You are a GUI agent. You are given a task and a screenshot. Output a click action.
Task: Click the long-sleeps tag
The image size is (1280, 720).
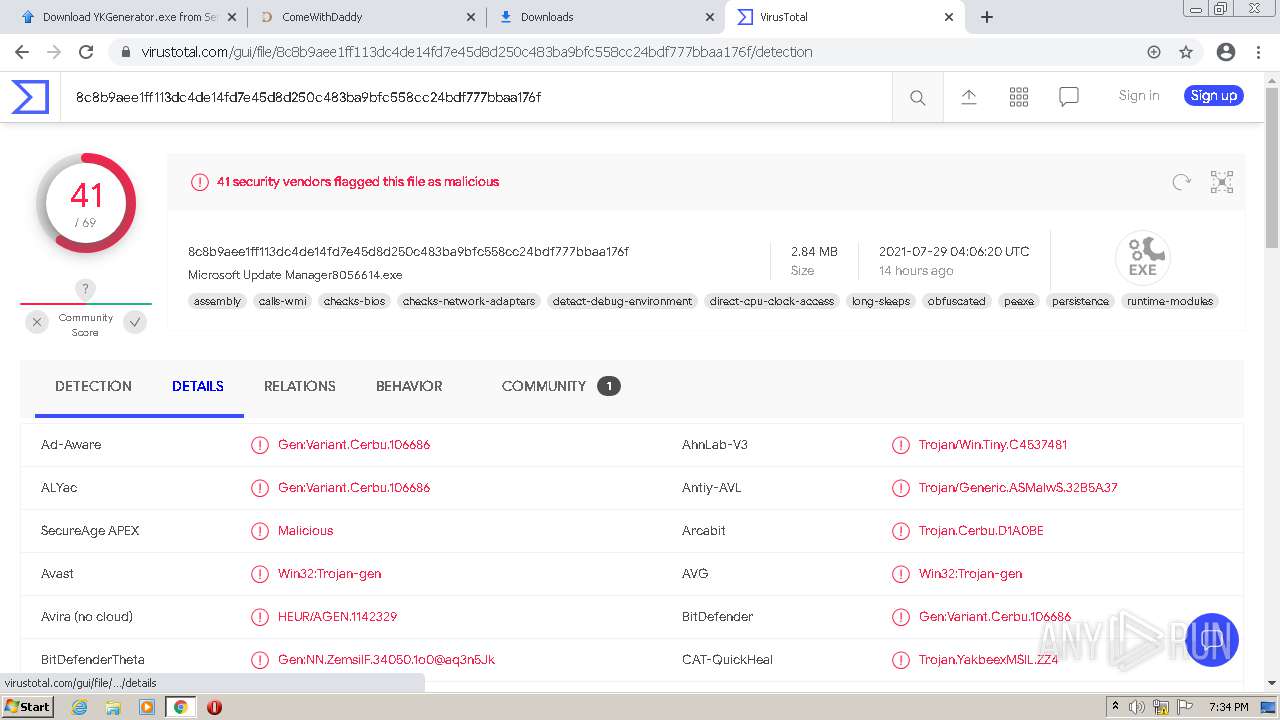(881, 301)
